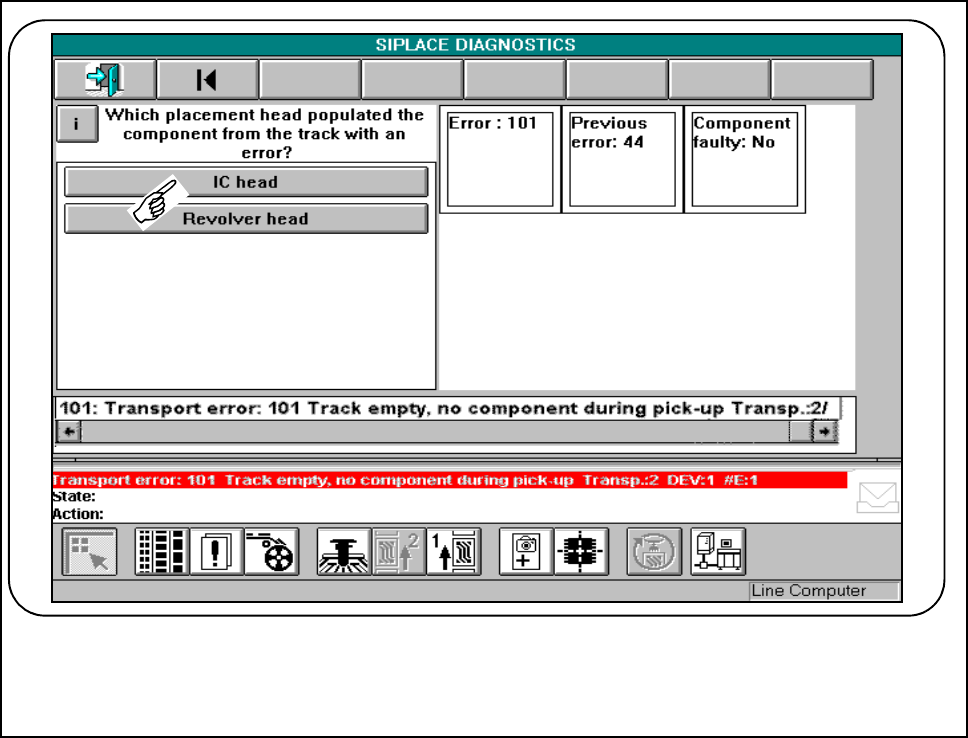Select the IC head option
Viewport: 968px width, 738px height.
(246, 182)
